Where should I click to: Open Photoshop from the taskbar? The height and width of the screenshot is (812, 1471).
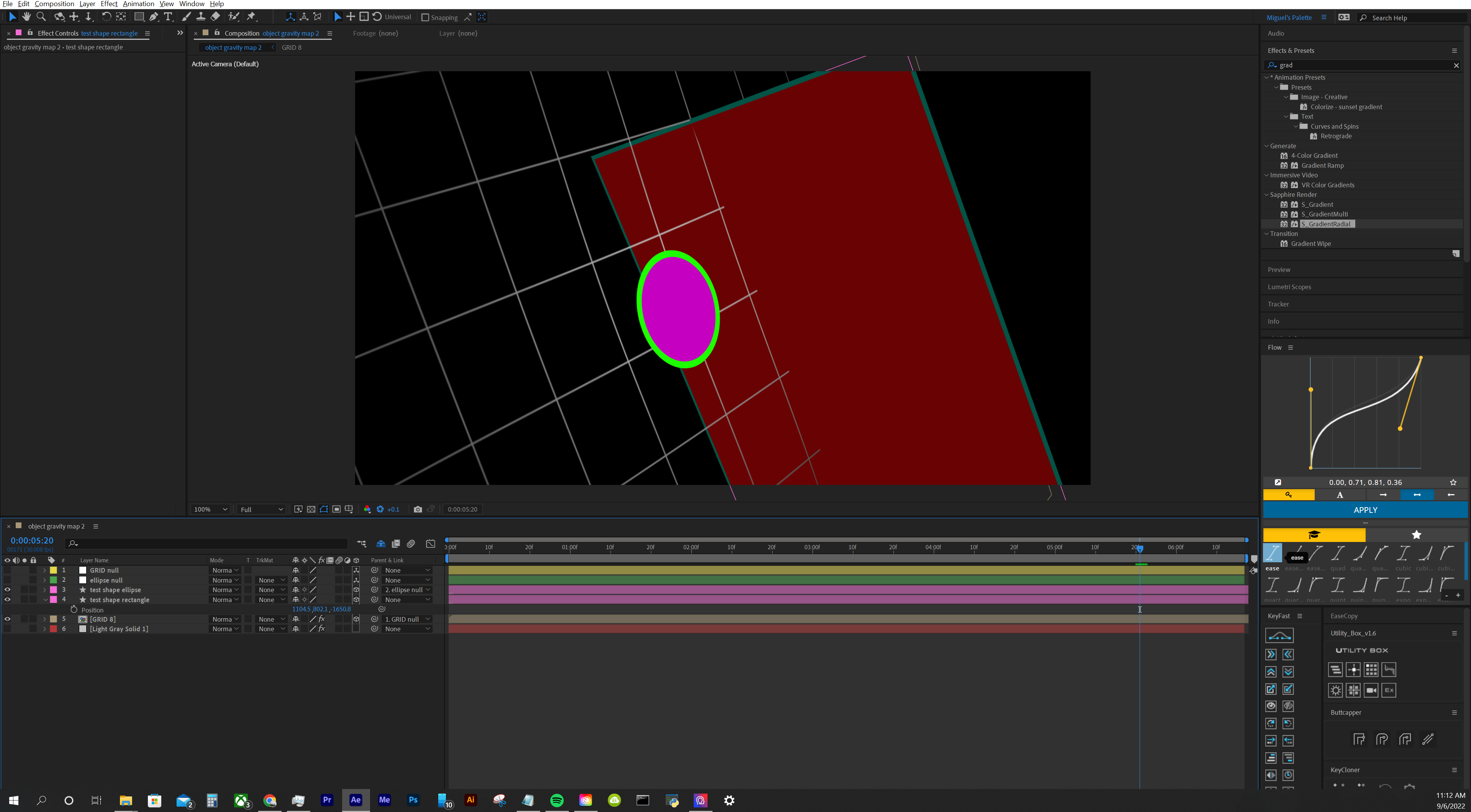413,800
